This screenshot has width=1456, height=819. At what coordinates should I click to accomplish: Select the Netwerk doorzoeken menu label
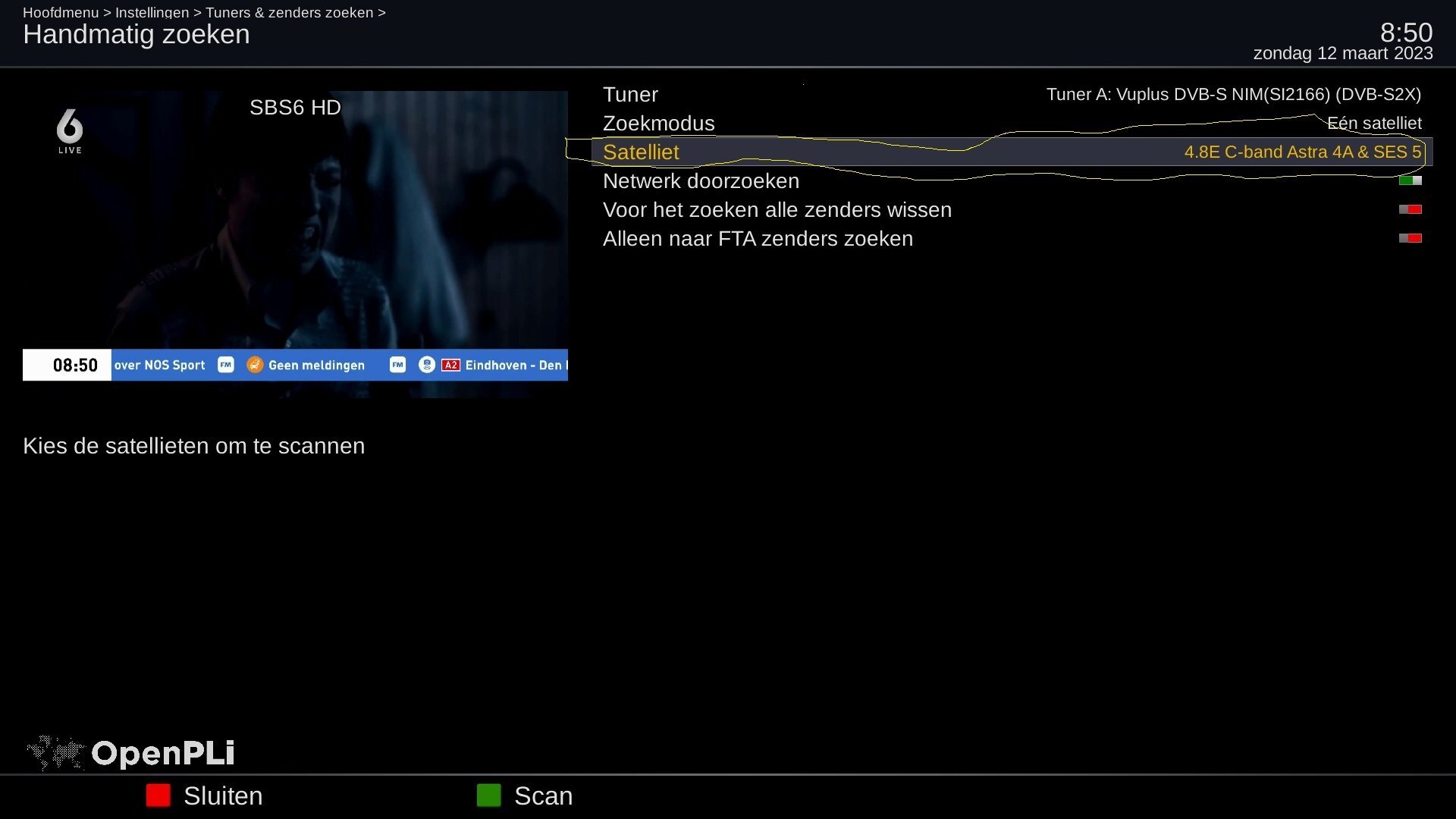click(701, 180)
